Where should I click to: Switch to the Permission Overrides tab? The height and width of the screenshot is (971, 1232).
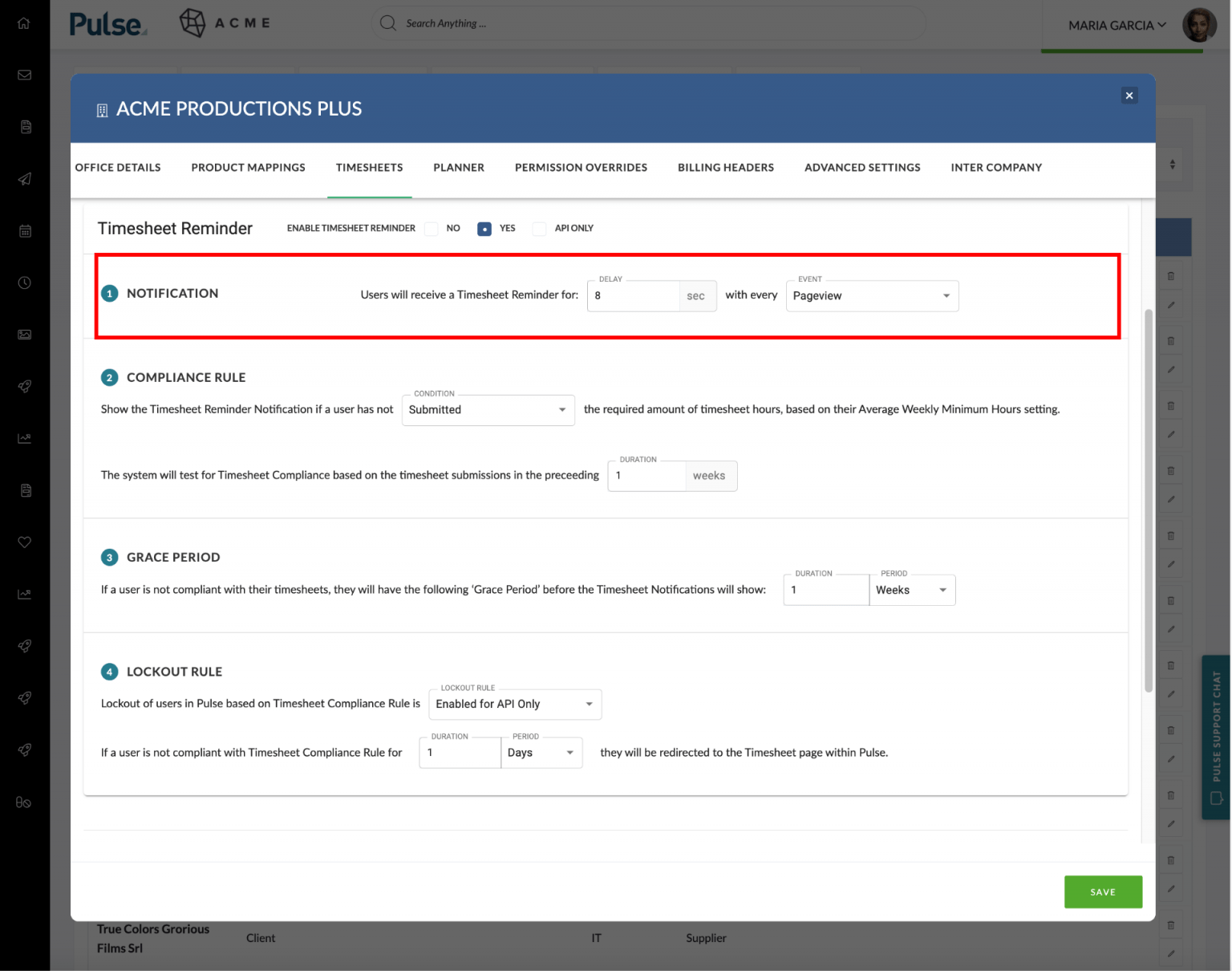coord(581,168)
